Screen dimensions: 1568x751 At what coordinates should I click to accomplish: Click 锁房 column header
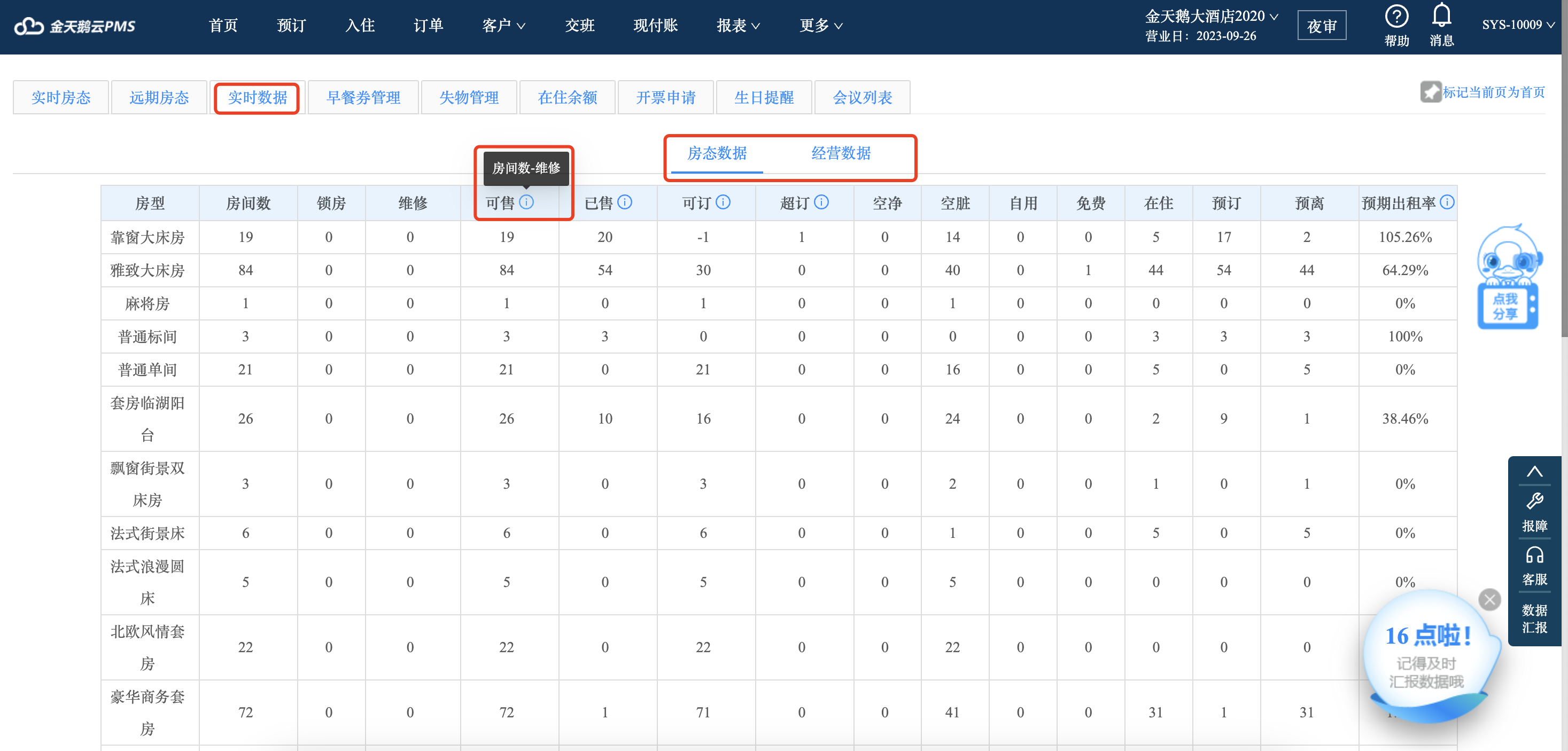click(x=331, y=204)
